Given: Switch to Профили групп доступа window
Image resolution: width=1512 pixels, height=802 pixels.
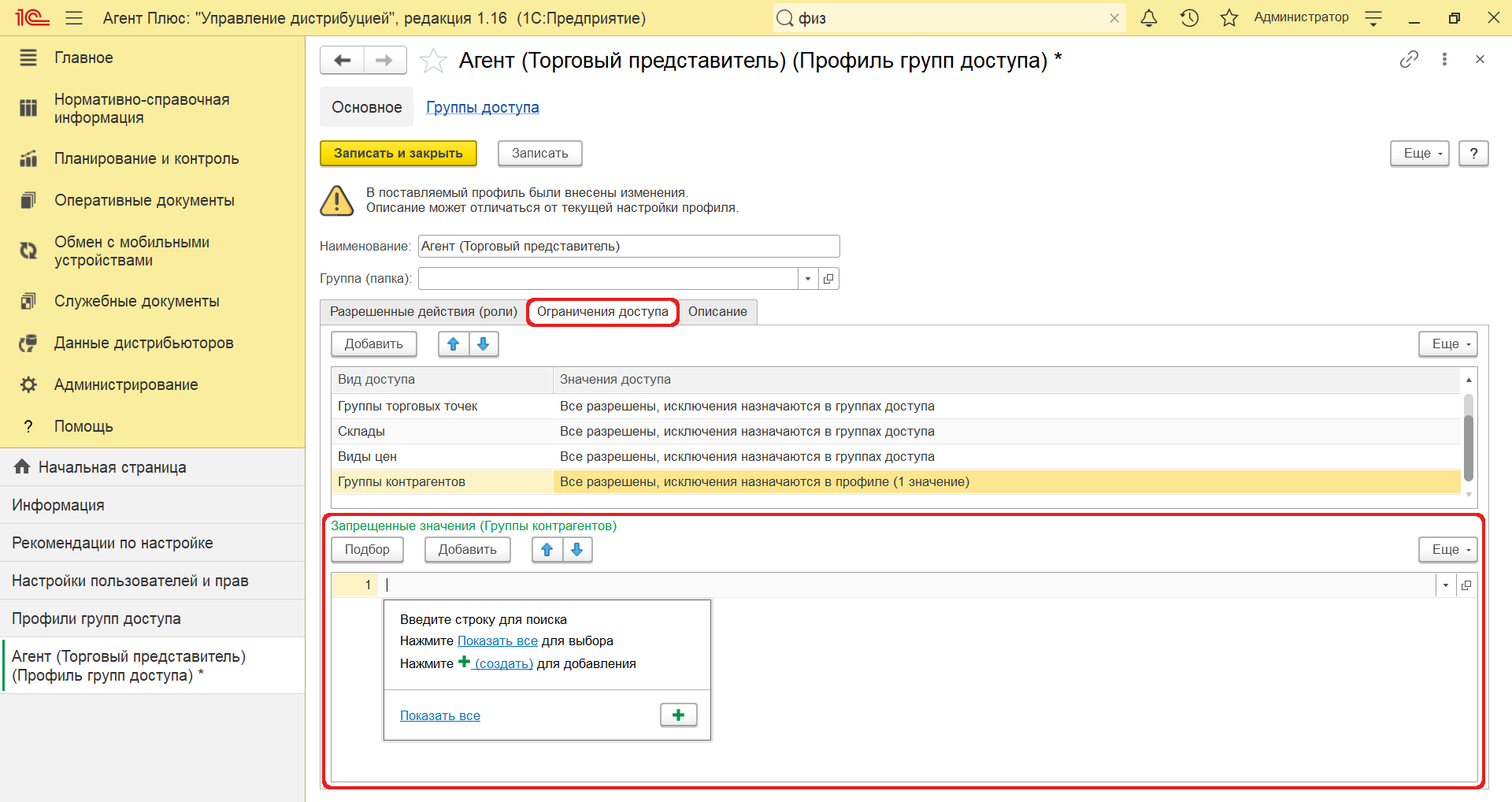Looking at the screenshot, I should (x=152, y=618).
